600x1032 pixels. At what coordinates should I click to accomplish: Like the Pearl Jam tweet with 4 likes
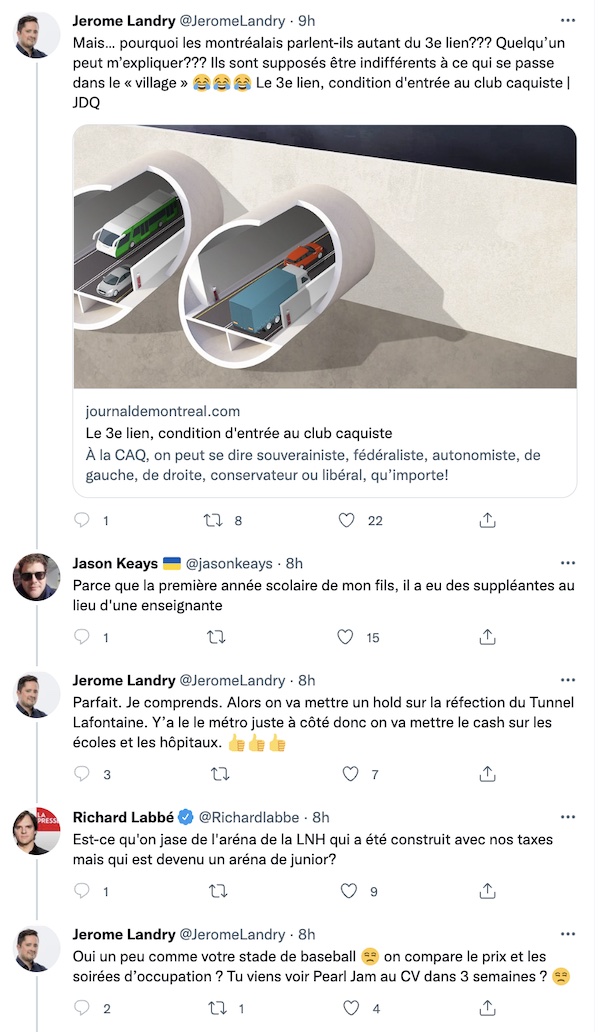coord(352,1008)
